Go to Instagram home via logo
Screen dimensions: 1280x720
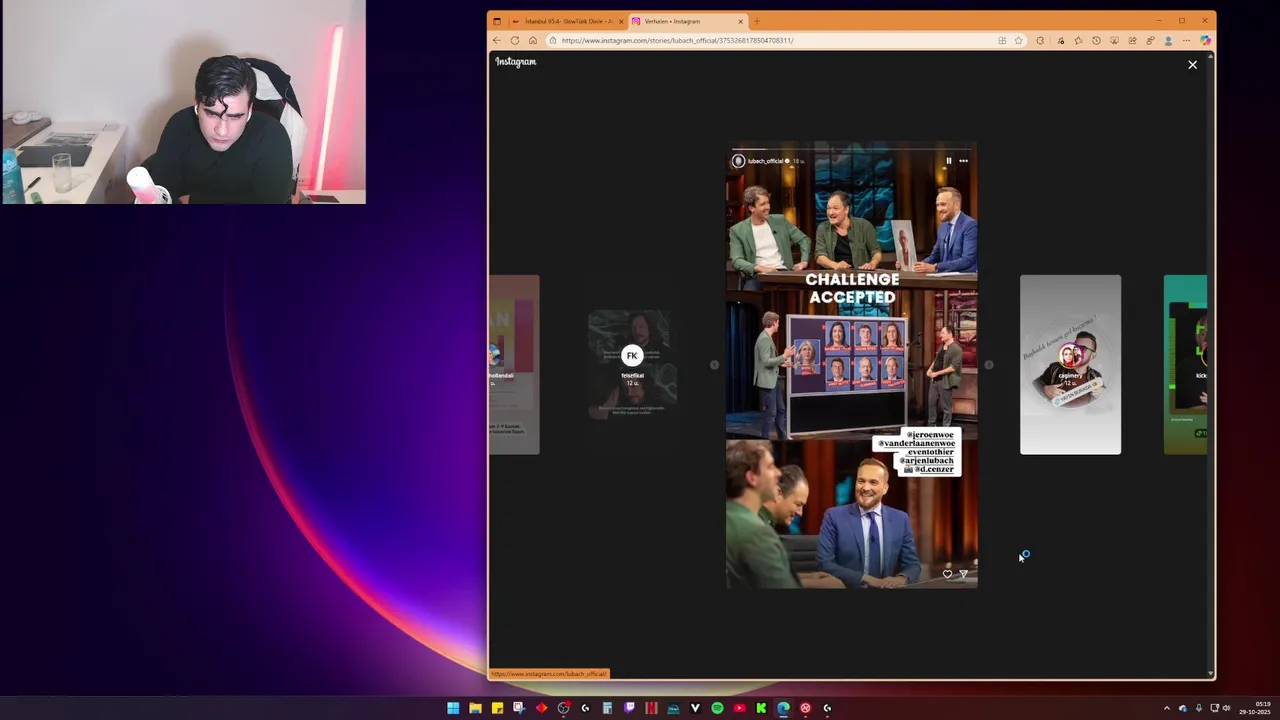[516, 62]
